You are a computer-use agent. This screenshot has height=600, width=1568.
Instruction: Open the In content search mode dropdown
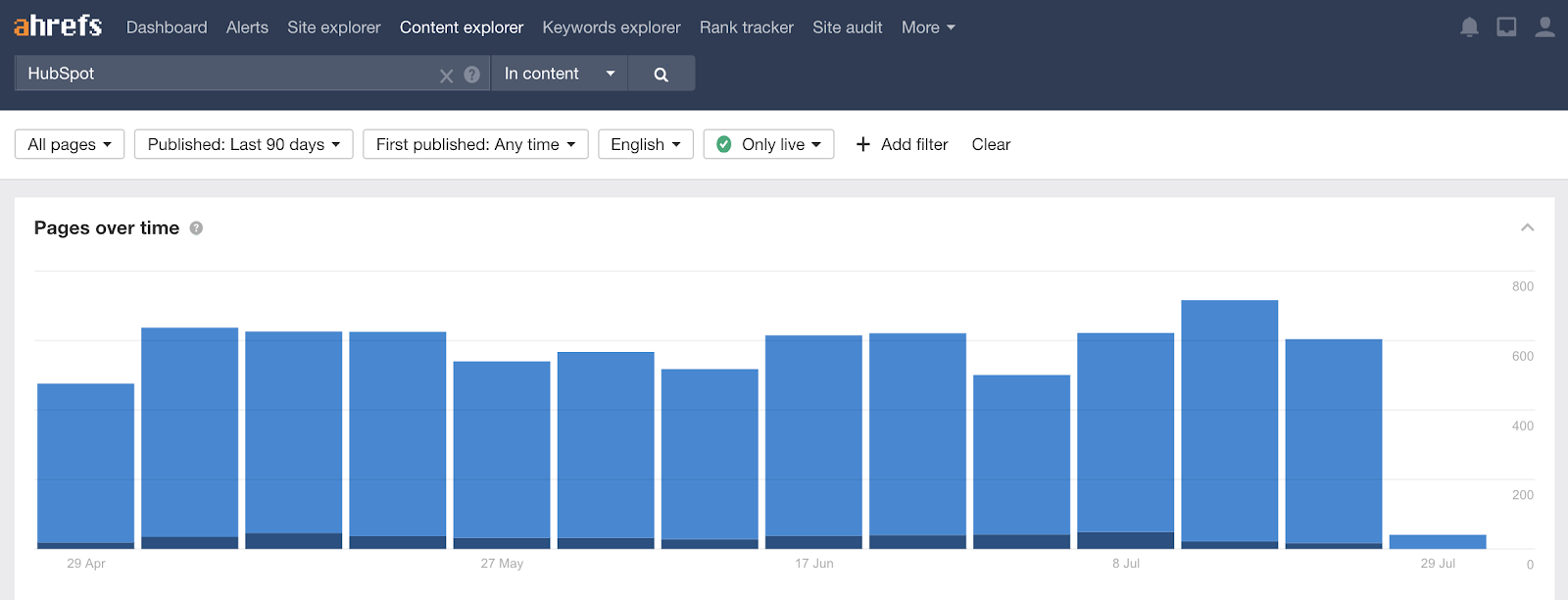click(x=559, y=74)
